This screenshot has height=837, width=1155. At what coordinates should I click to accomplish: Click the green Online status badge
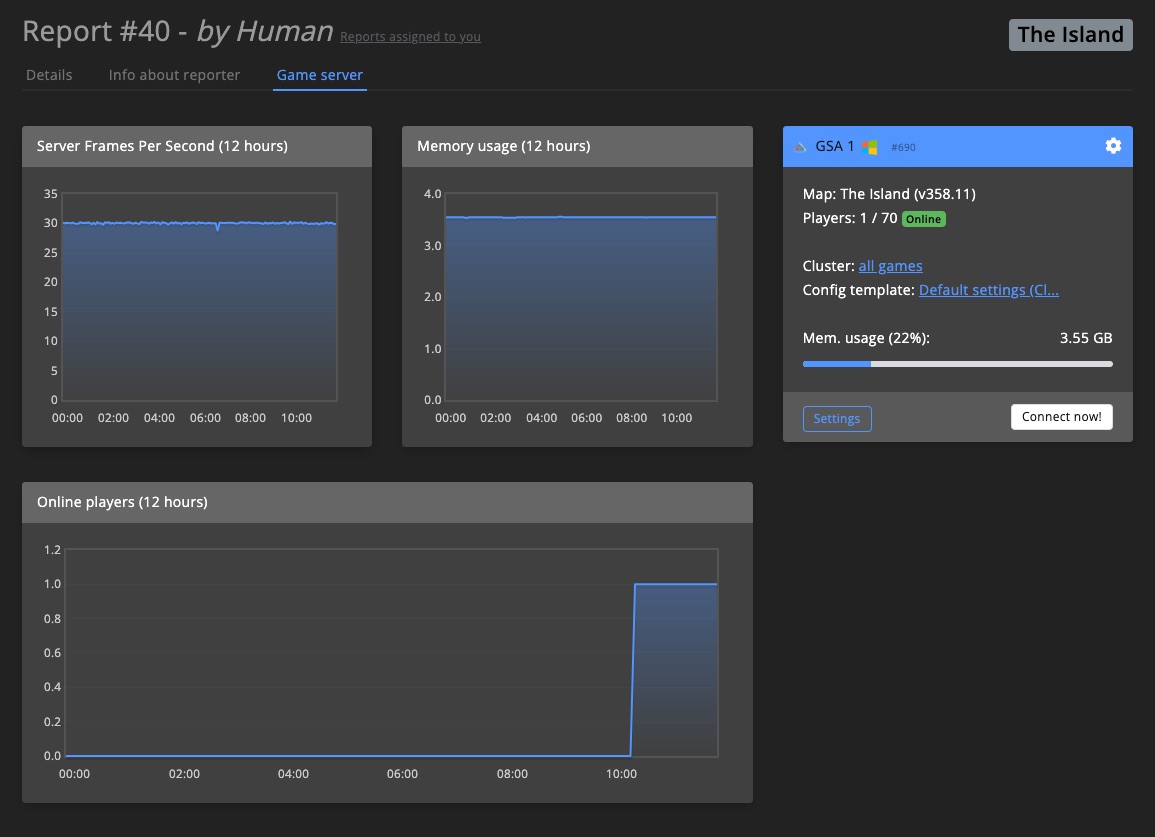(x=923, y=218)
